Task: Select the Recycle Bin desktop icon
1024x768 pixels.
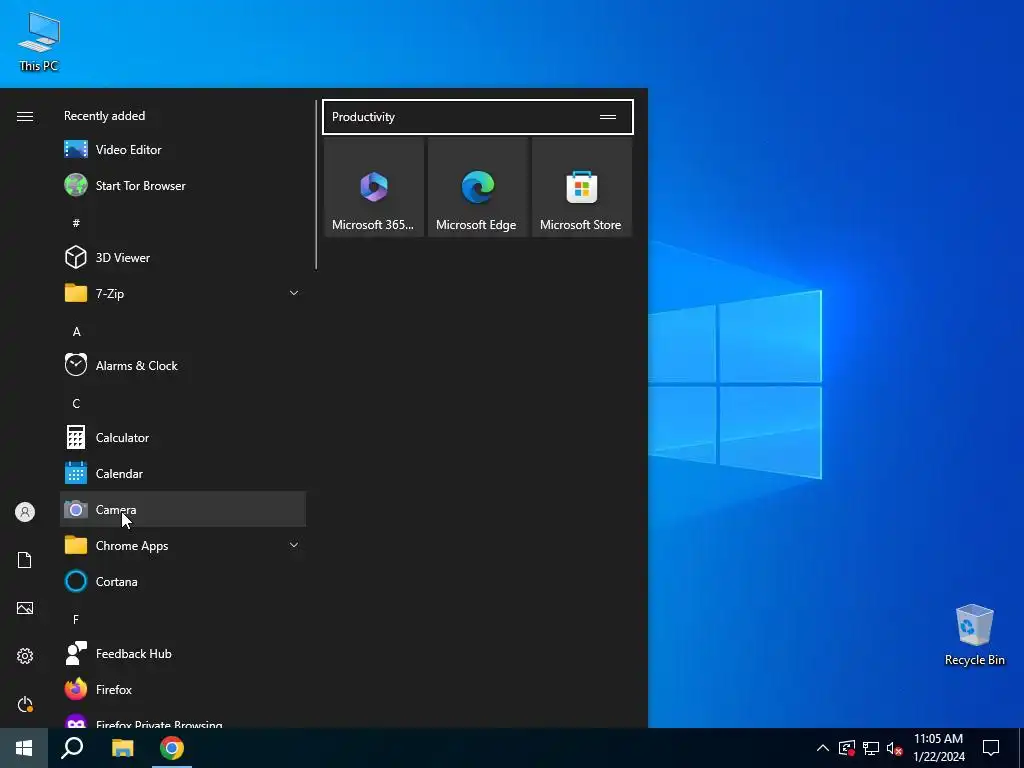Action: point(974,635)
